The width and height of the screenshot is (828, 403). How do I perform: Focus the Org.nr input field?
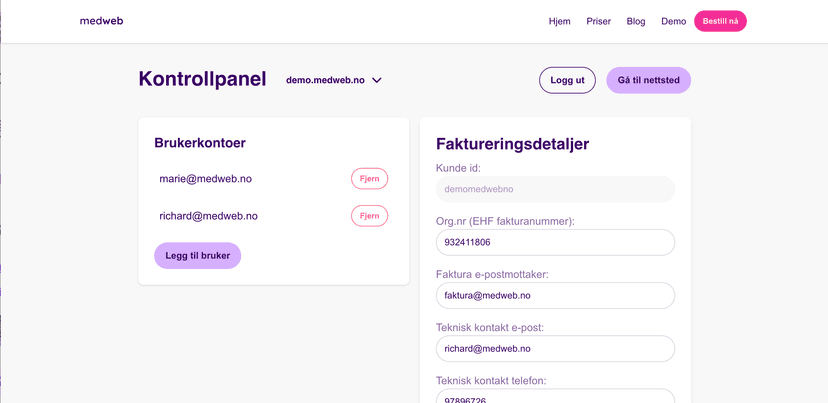click(555, 242)
